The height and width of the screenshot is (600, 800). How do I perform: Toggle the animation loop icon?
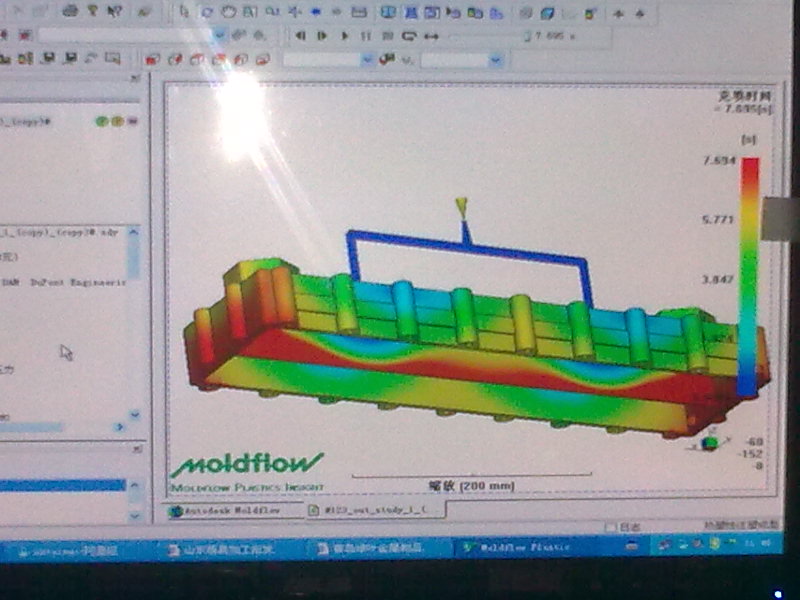409,36
